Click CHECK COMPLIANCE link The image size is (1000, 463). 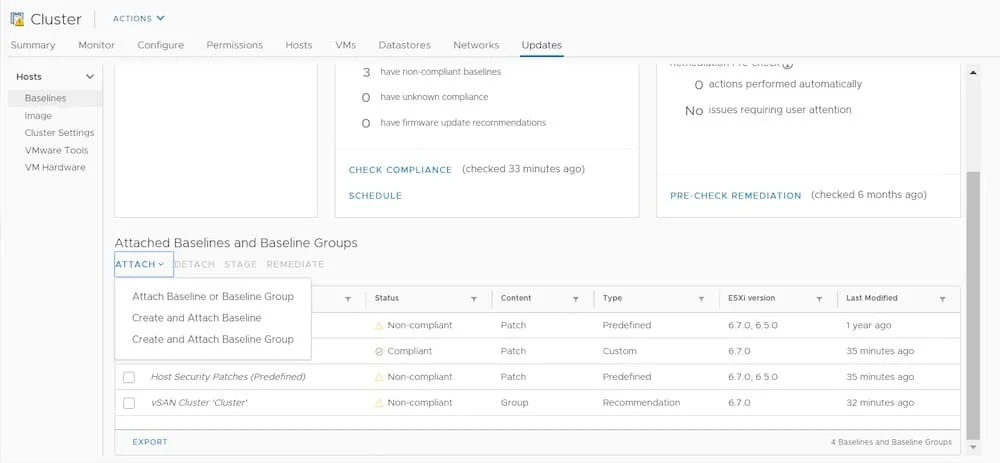[400, 170]
